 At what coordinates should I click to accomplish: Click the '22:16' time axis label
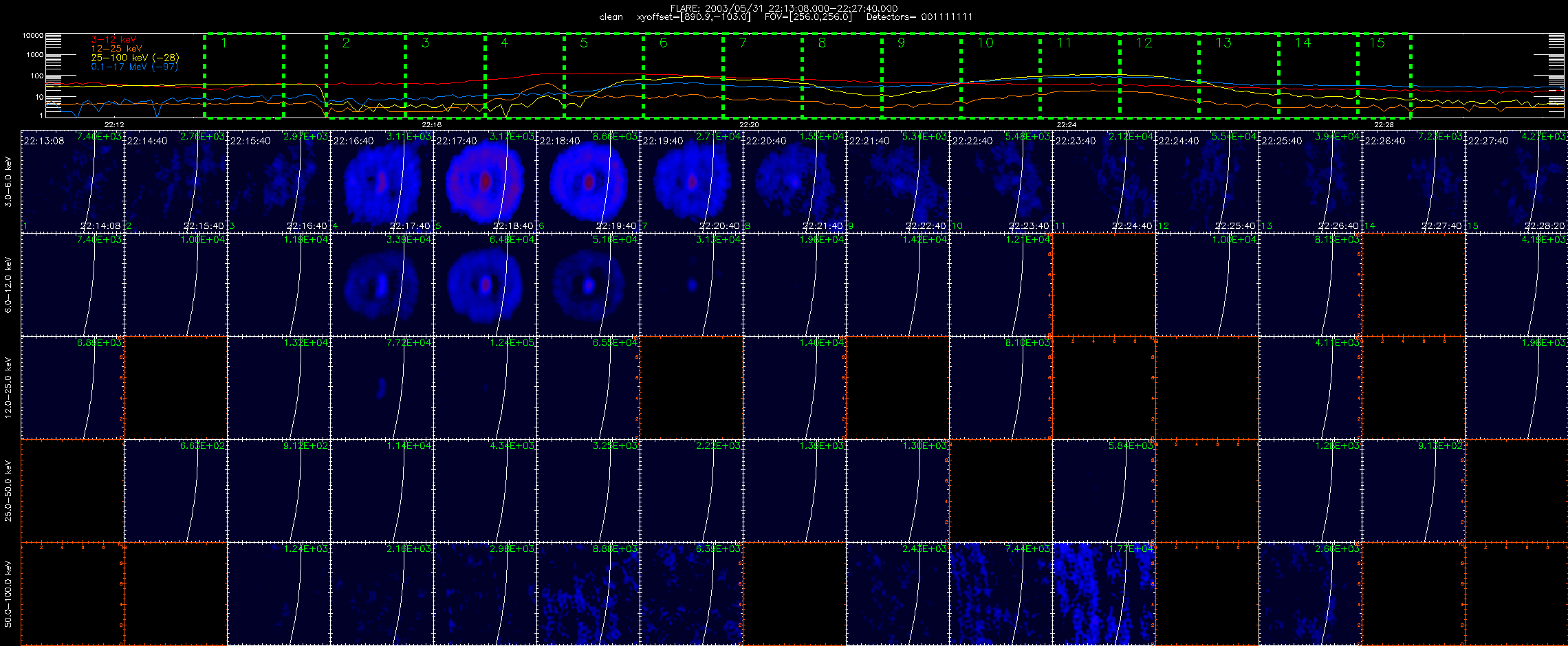[431, 124]
